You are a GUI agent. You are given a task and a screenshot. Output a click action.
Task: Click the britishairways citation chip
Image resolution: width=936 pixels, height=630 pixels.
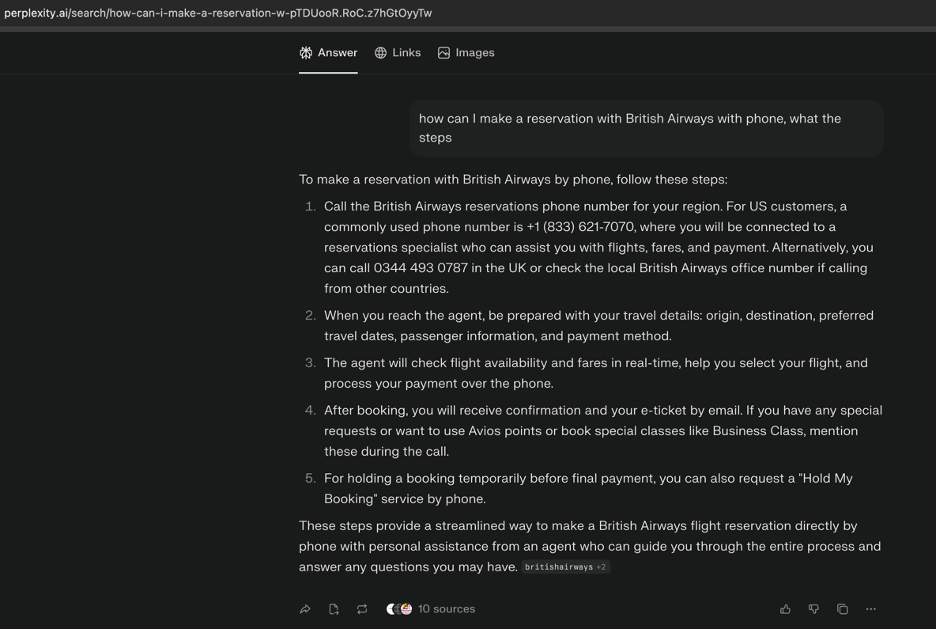click(x=558, y=567)
